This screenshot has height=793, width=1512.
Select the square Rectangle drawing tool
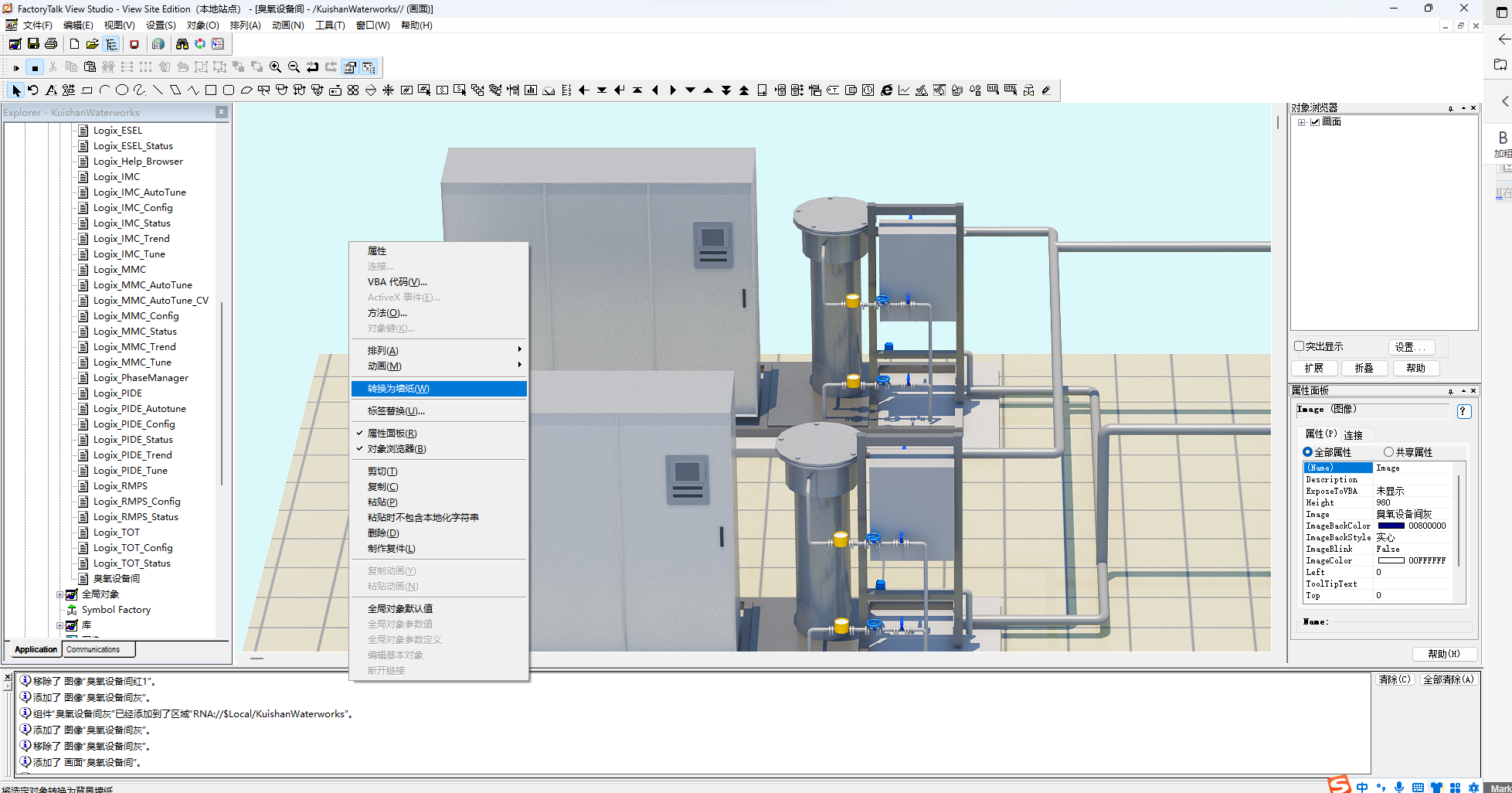[211, 90]
